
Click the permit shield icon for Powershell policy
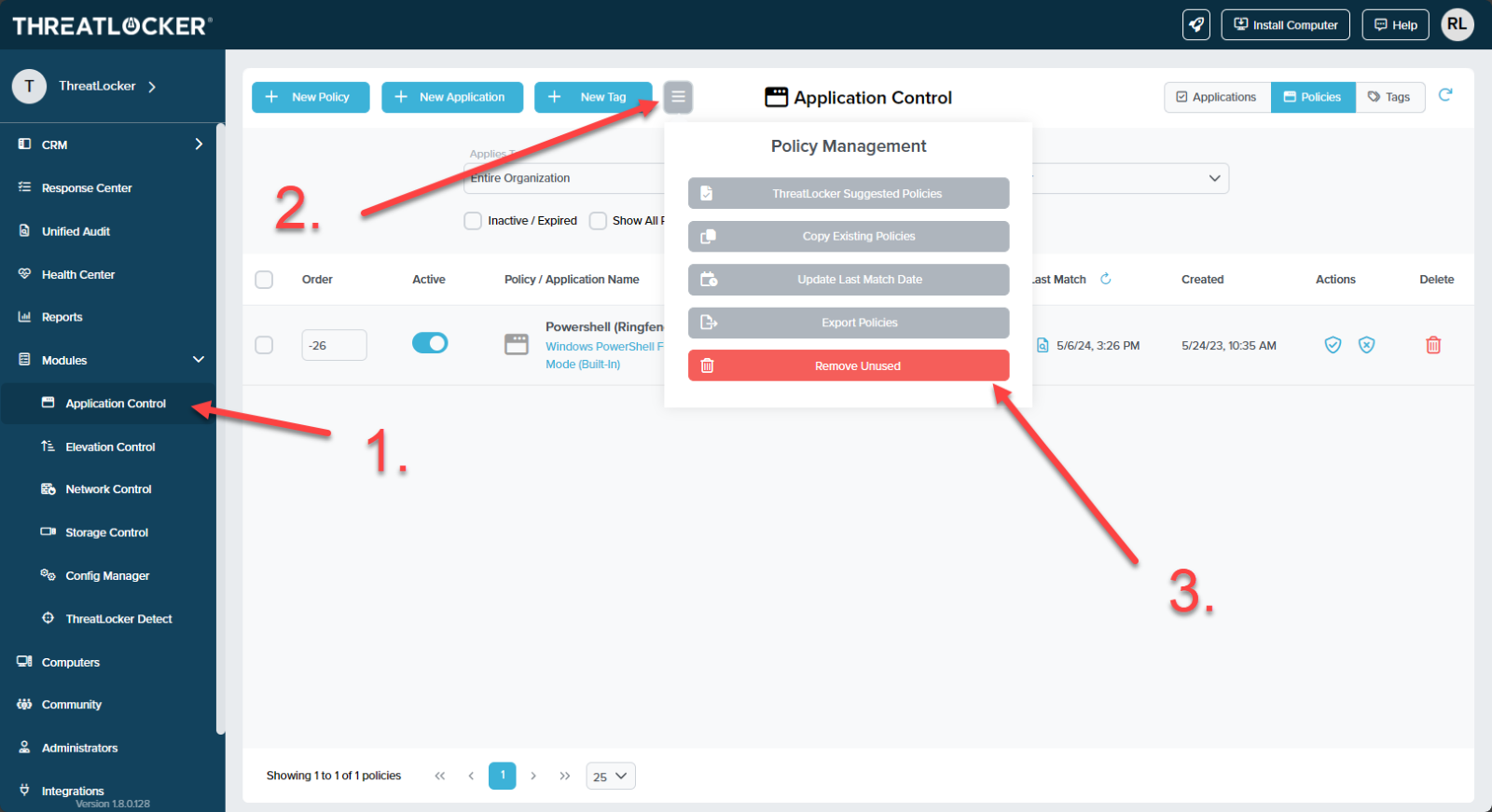[1333, 345]
